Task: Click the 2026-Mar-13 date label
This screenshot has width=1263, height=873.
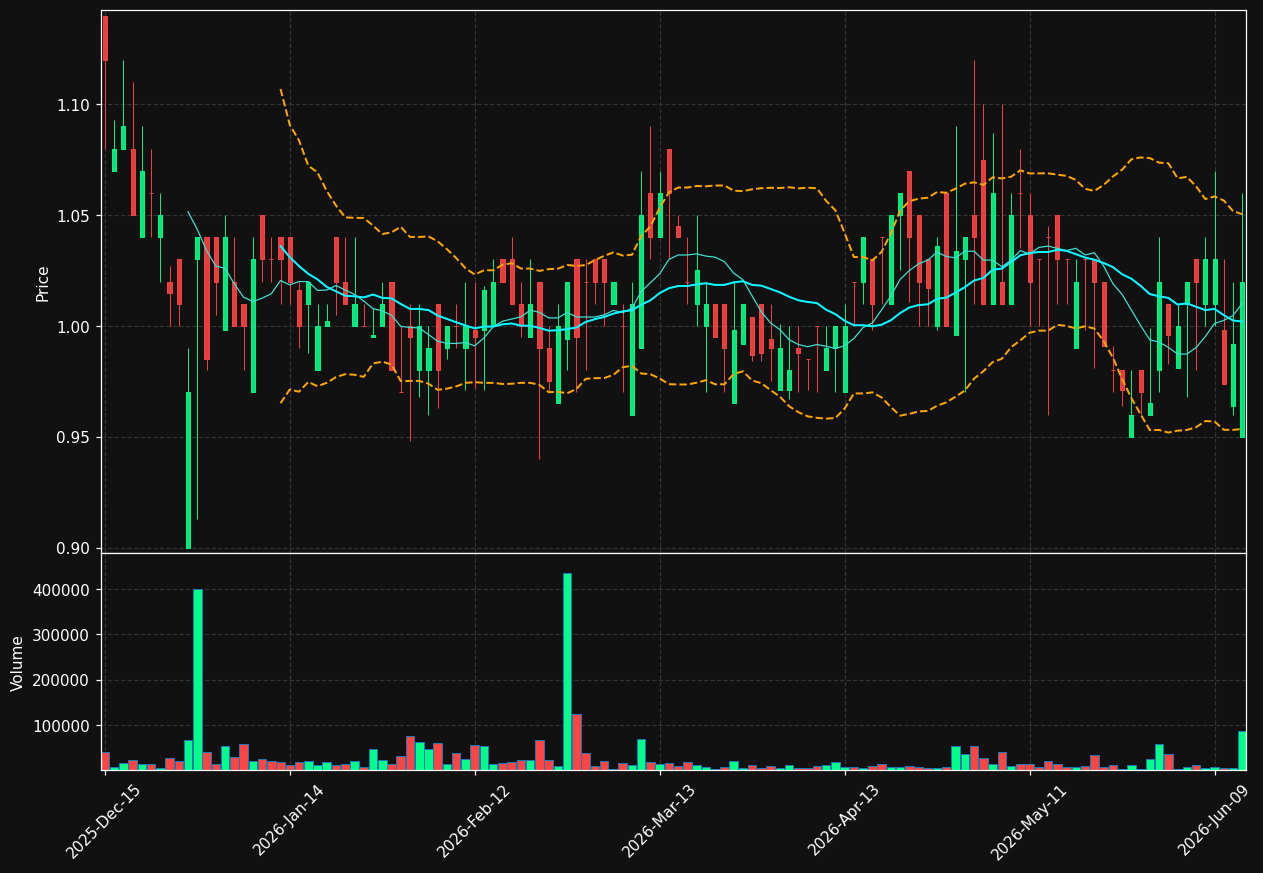Action: [659, 821]
